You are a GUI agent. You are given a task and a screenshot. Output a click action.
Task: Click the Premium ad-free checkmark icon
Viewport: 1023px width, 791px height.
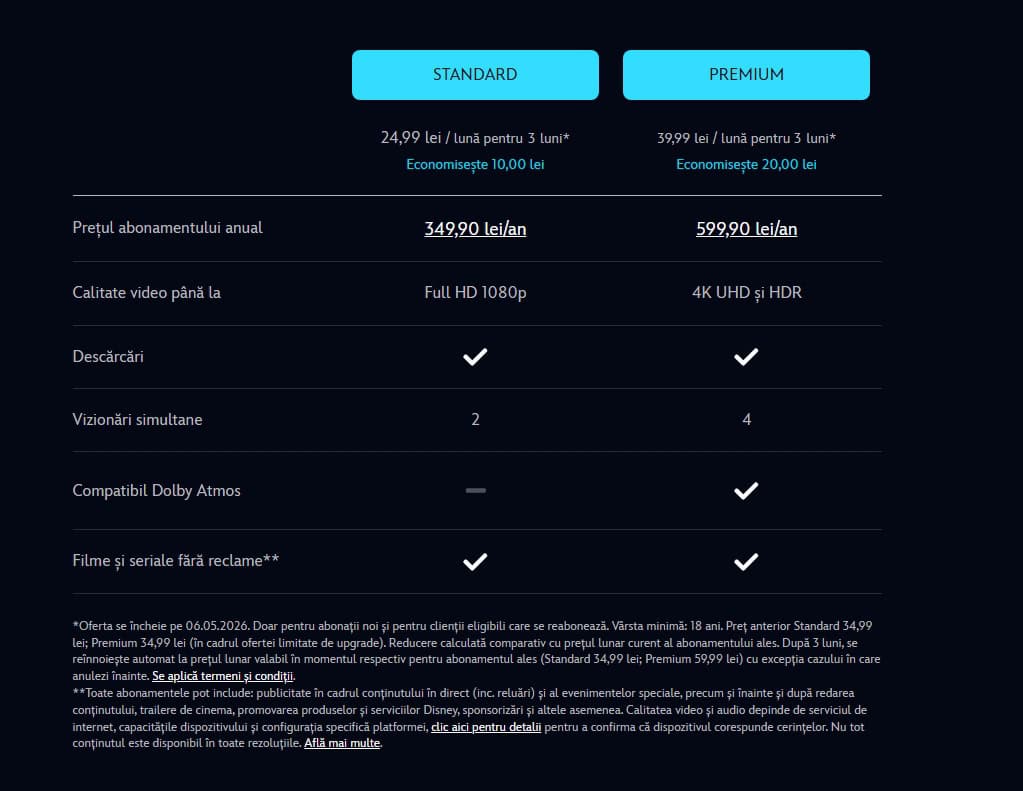pos(746,561)
